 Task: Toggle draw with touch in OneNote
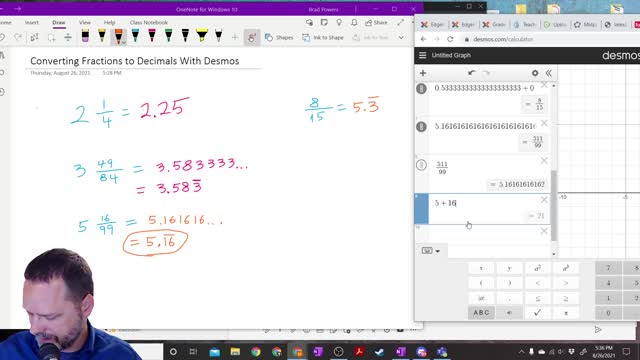[x=252, y=38]
